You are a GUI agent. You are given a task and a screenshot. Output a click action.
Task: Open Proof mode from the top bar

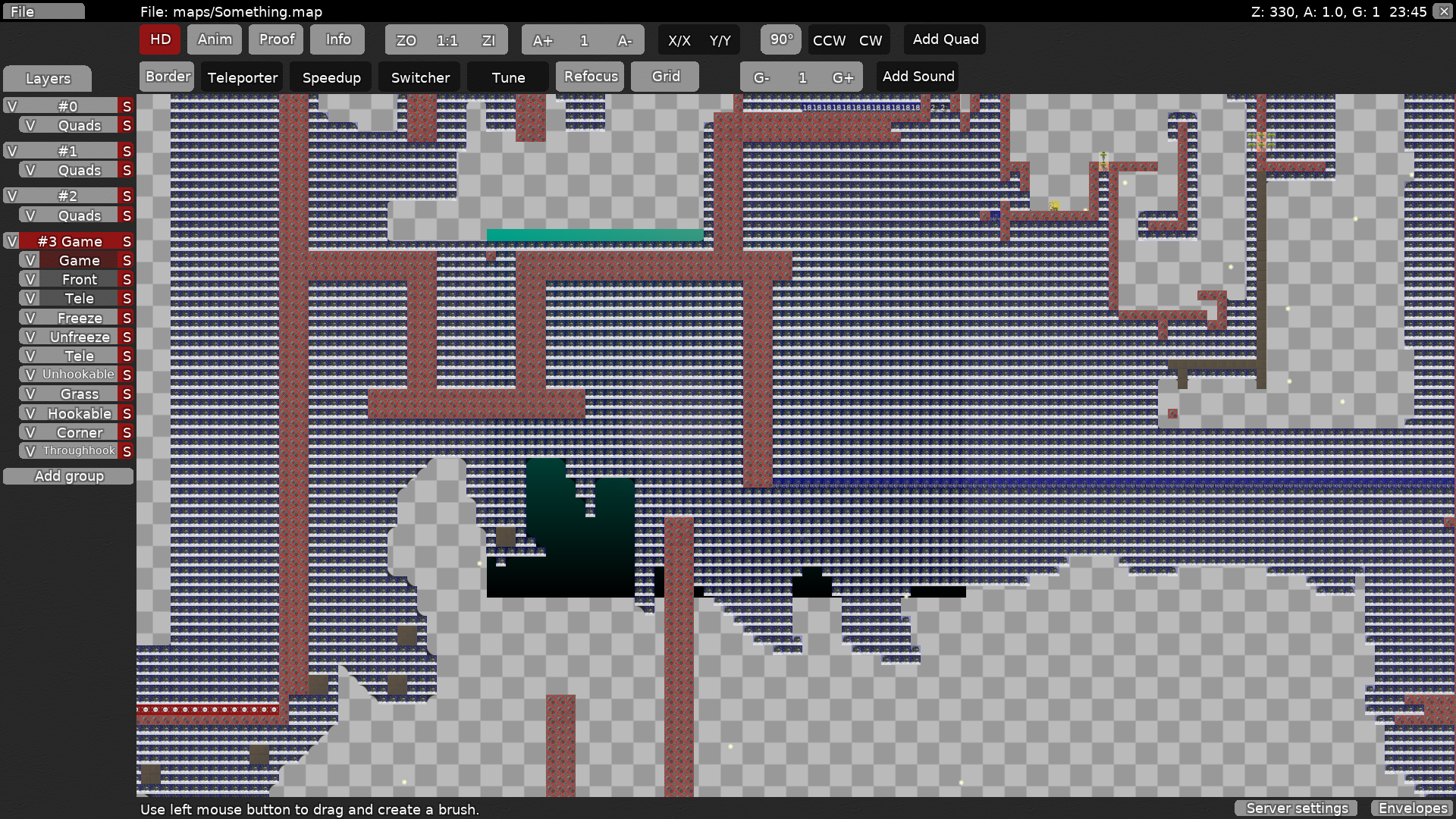coord(275,39)
